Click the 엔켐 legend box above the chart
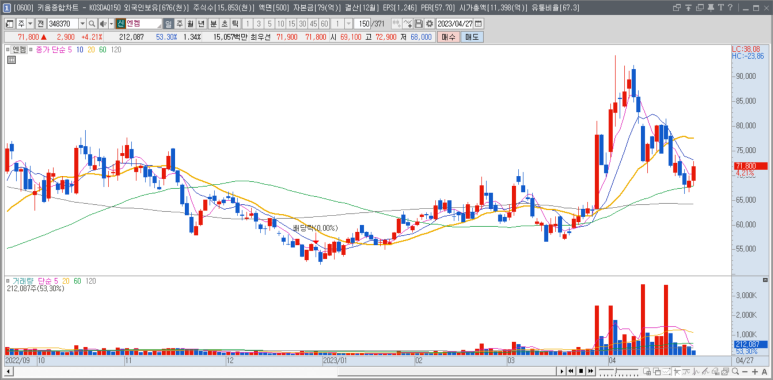This screenshot has height=380, width=773. point(19,50)
